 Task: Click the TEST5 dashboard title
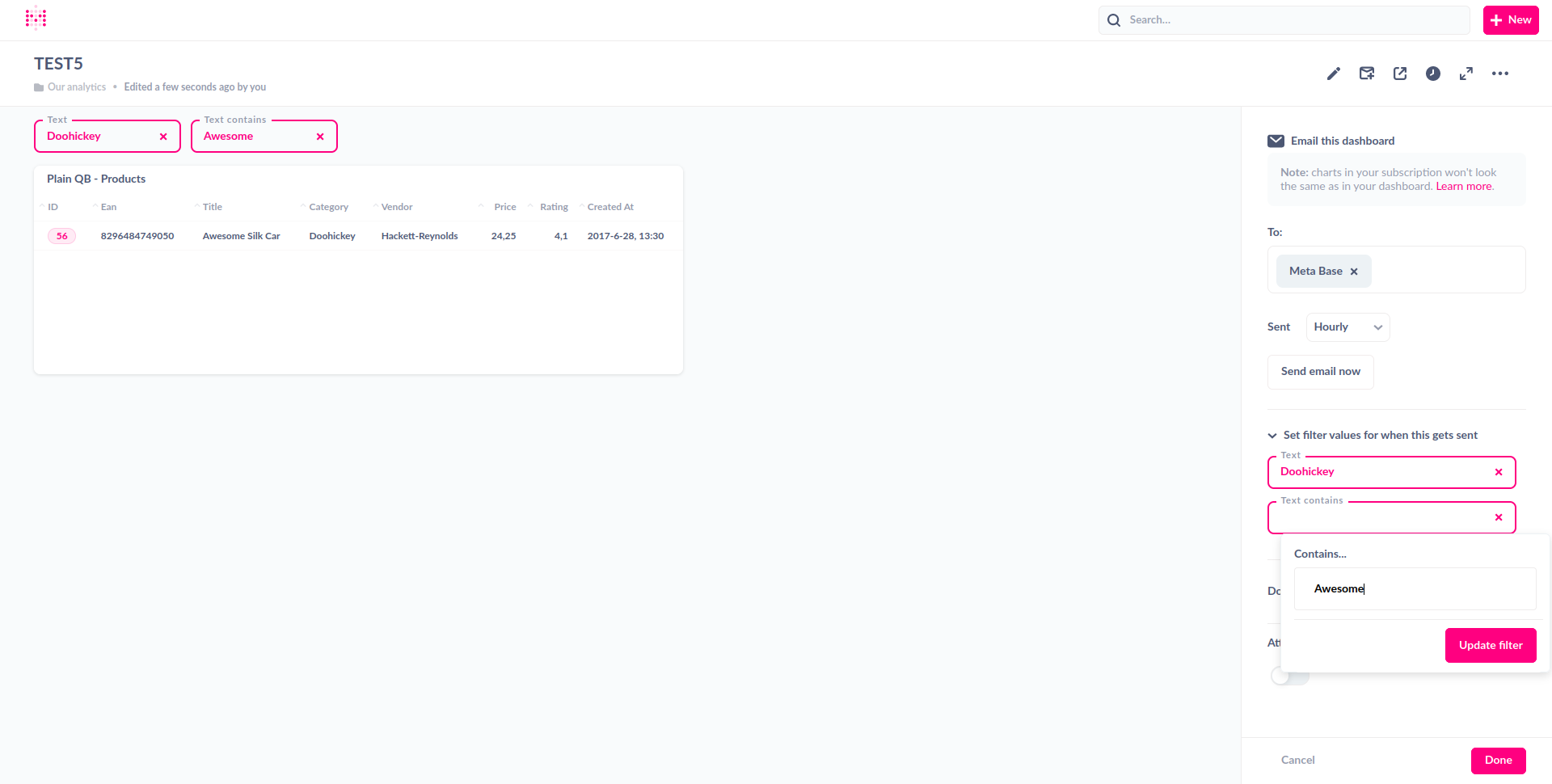58,64
